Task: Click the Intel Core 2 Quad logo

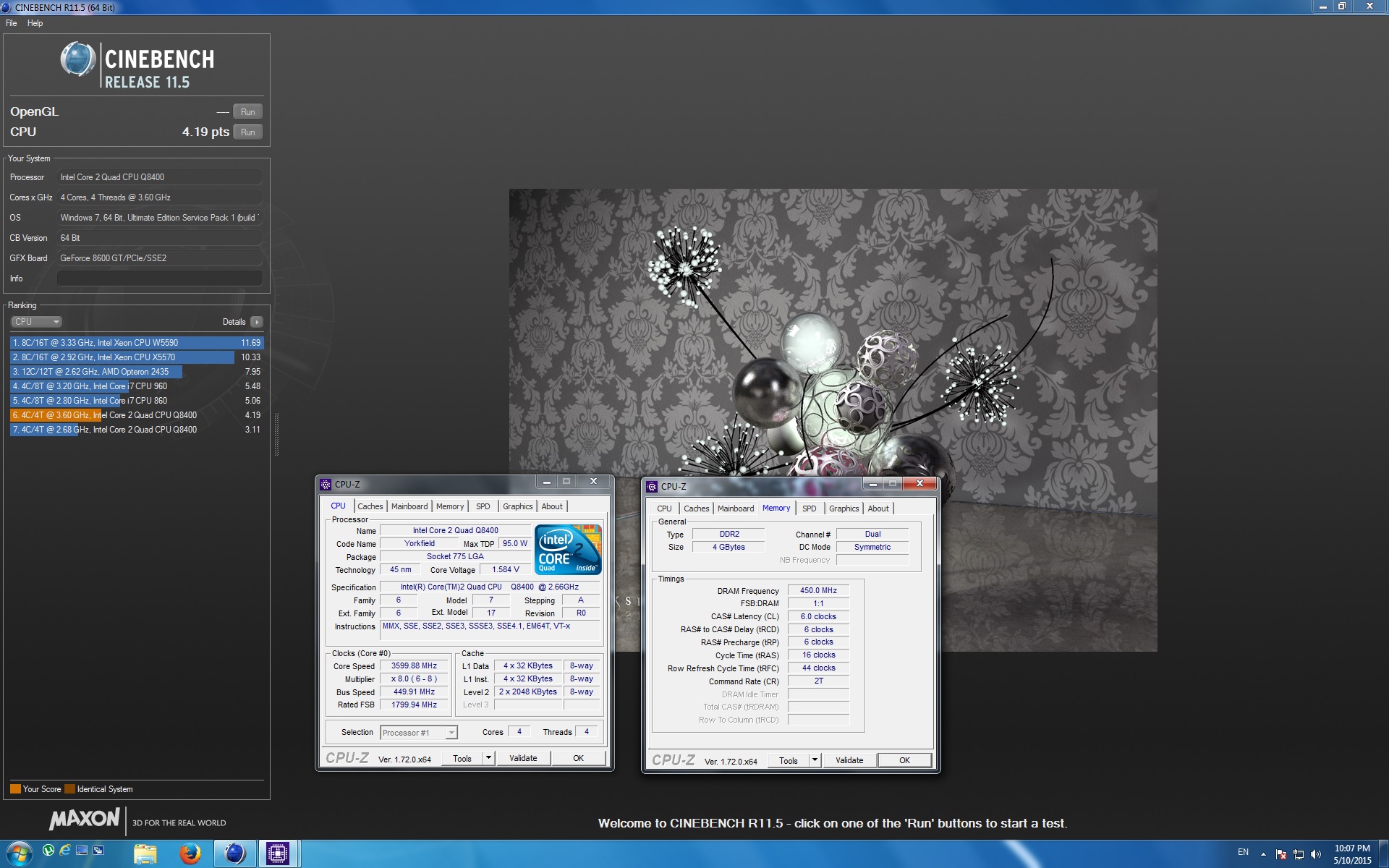Action: coord(568,550)
